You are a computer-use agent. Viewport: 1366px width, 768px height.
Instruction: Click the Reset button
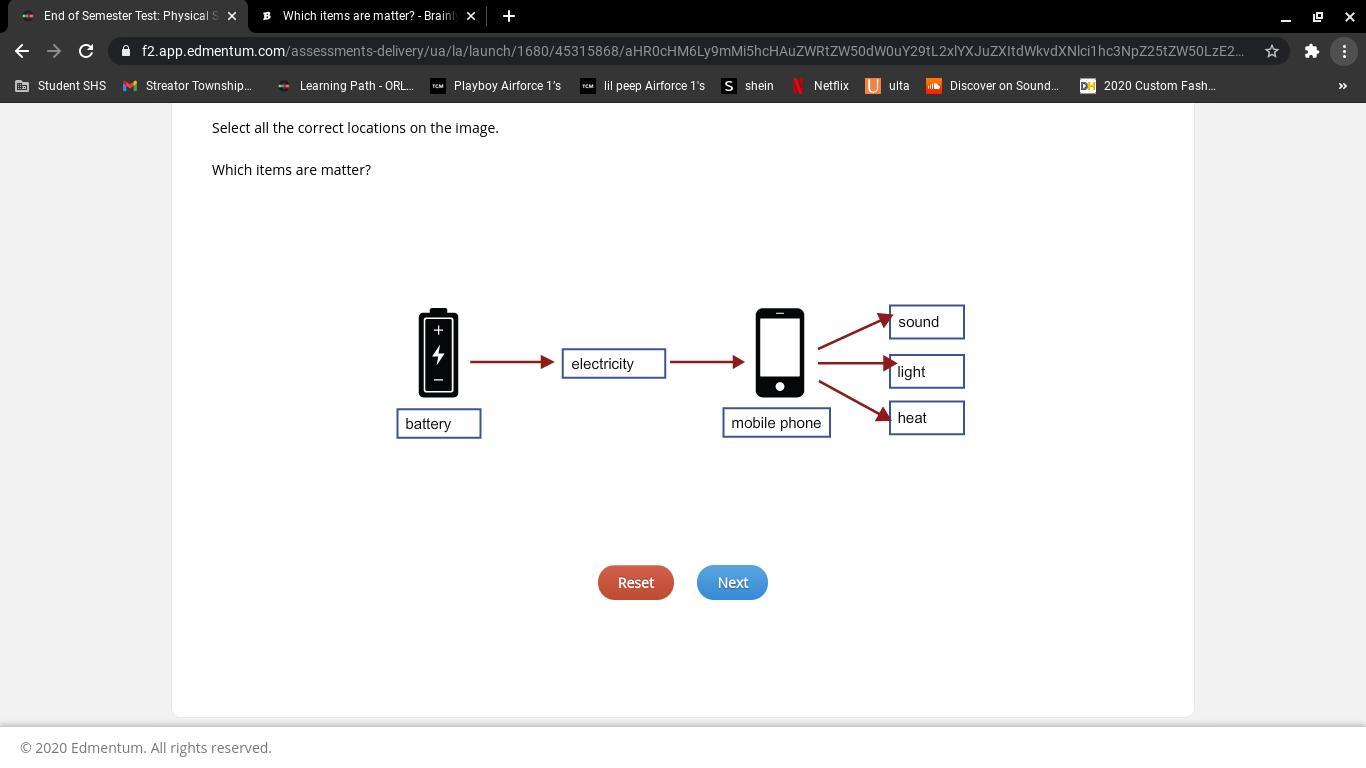tap(636, 583)
